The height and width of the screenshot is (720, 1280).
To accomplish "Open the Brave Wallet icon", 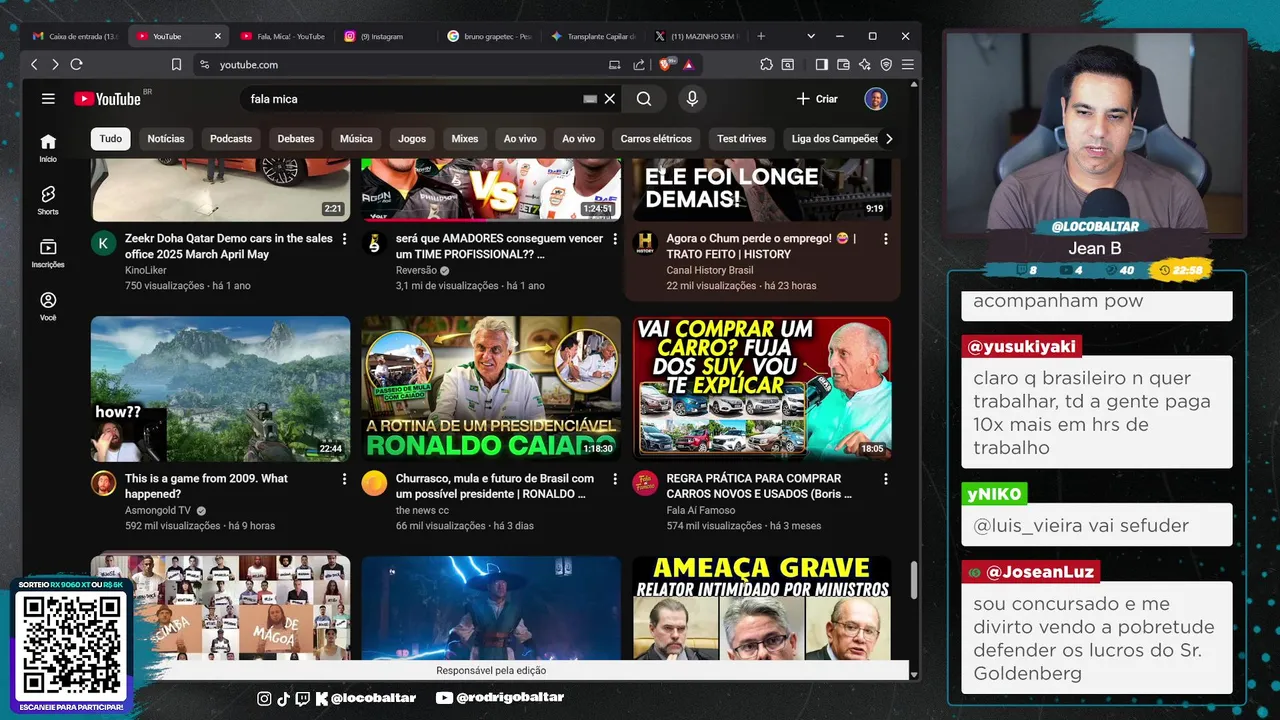I will [843, 64].
